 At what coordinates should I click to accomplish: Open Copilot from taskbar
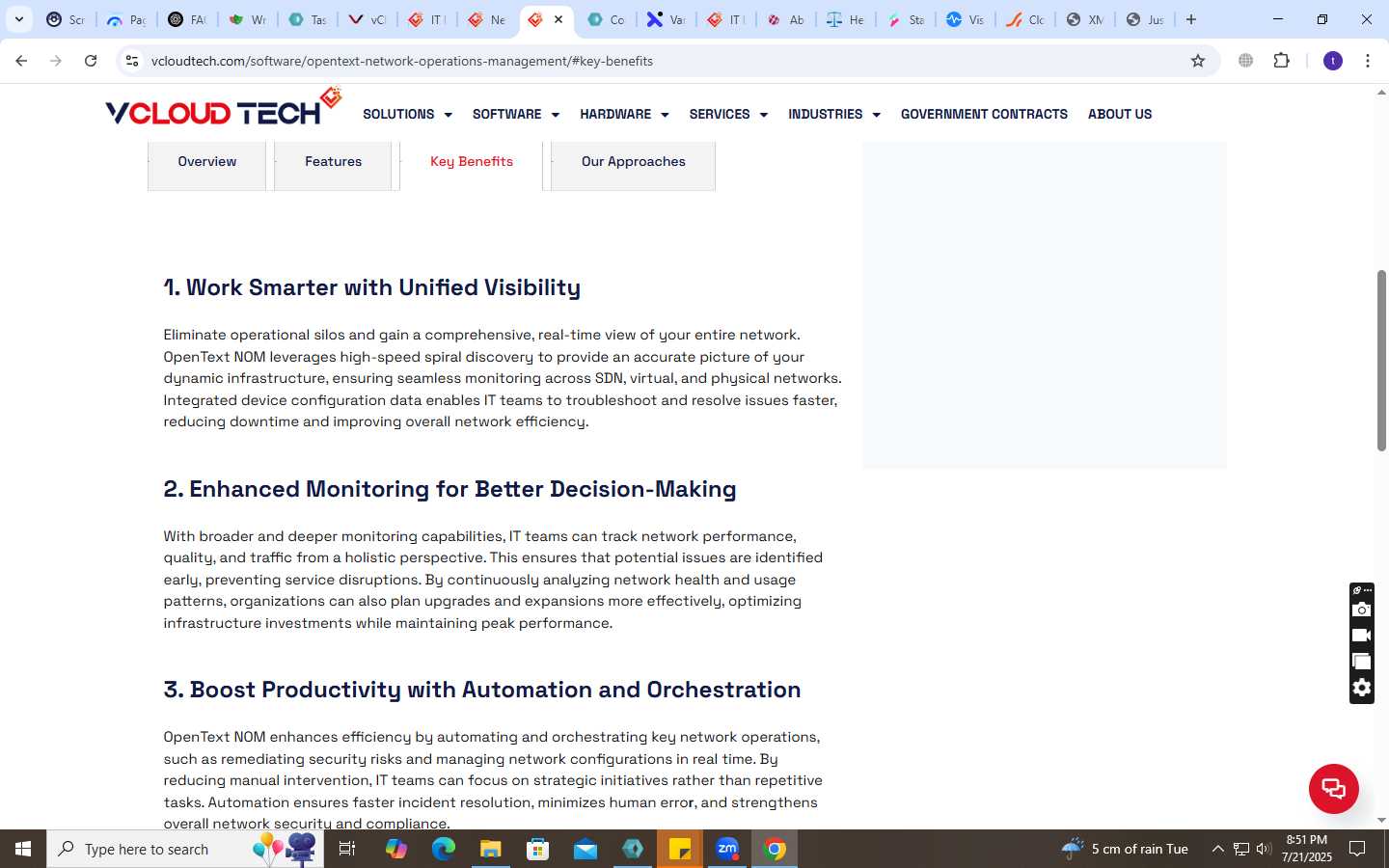pyautogui.click(x=396, y=849)
